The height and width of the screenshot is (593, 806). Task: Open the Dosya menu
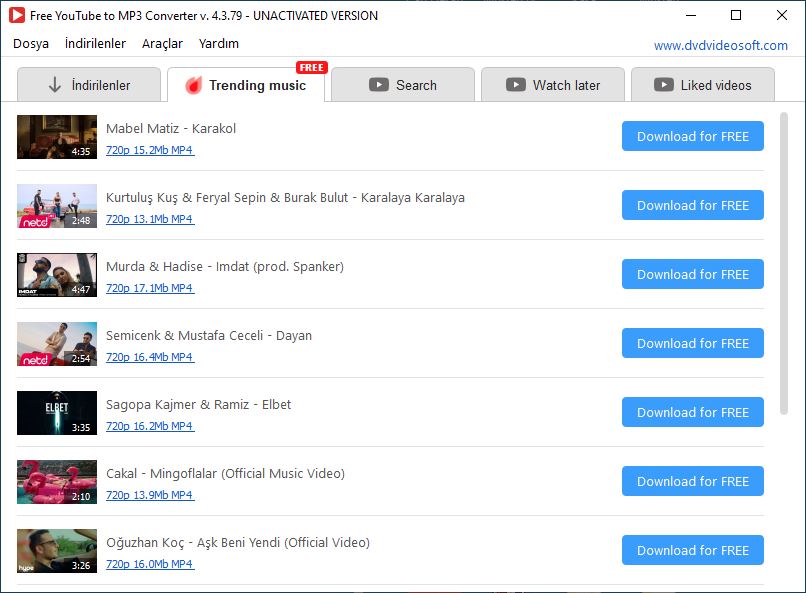click(x=31, y=44)
